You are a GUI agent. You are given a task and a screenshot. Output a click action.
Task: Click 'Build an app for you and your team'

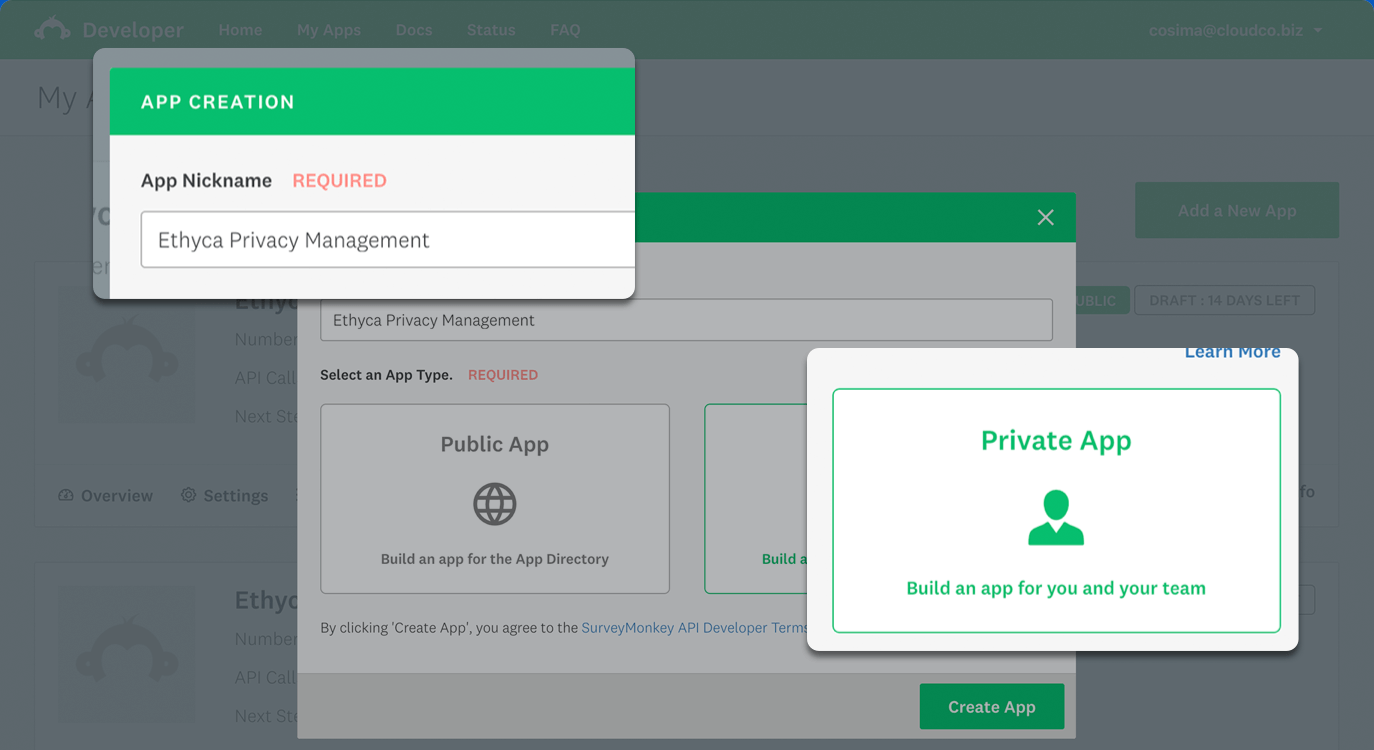(x=1056, y=588)
